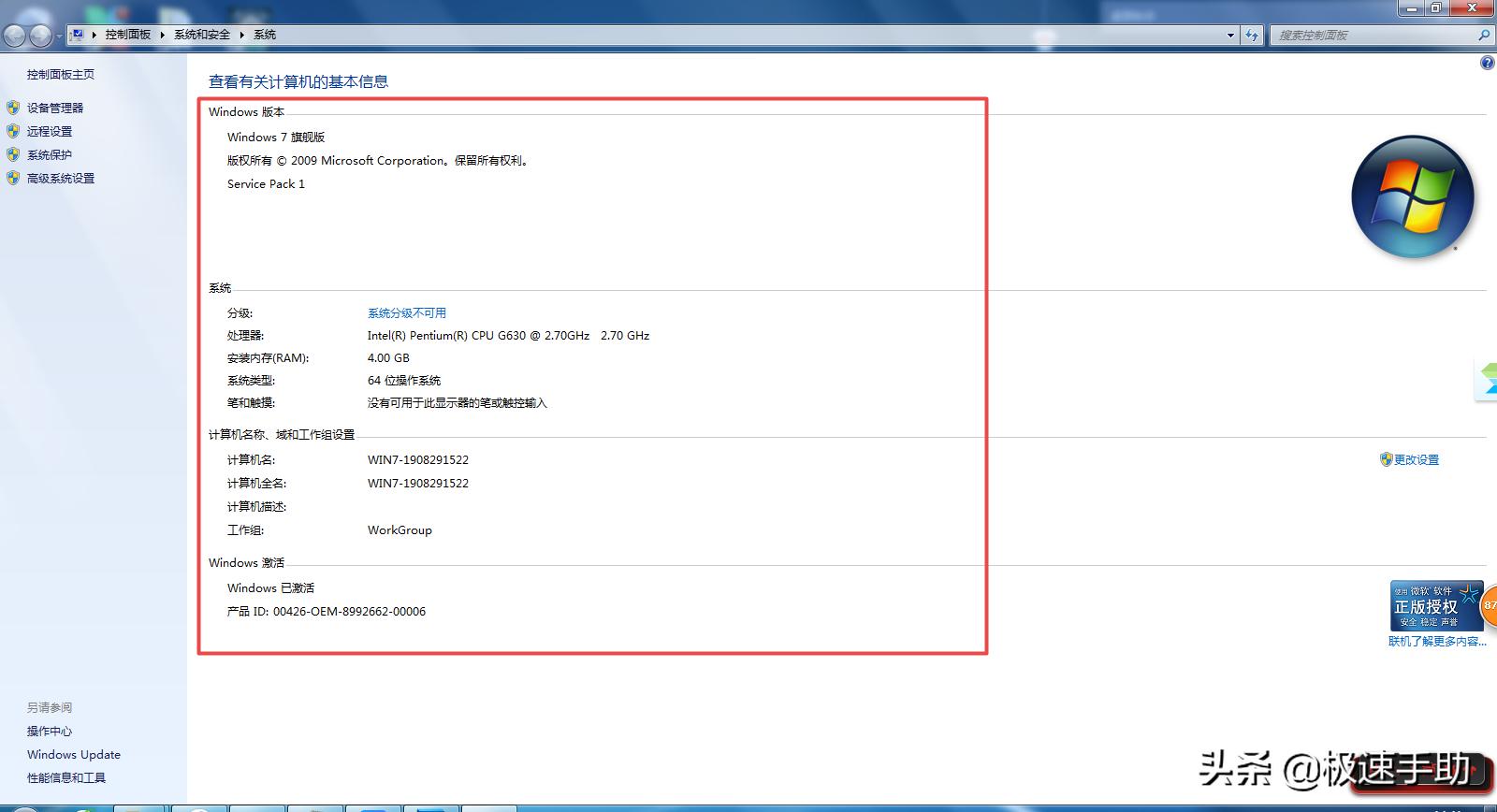Go back using the Back arrow button

coord(15,36)
